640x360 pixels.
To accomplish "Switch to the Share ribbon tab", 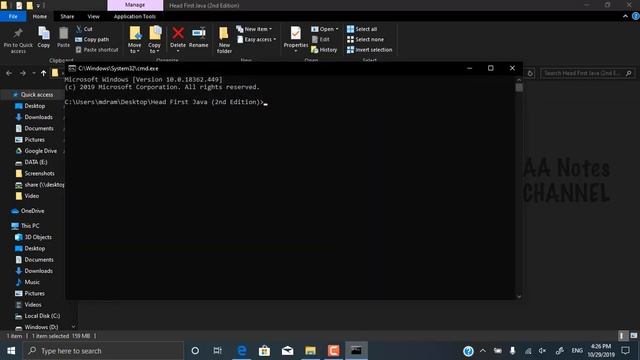I will point(67,16).
